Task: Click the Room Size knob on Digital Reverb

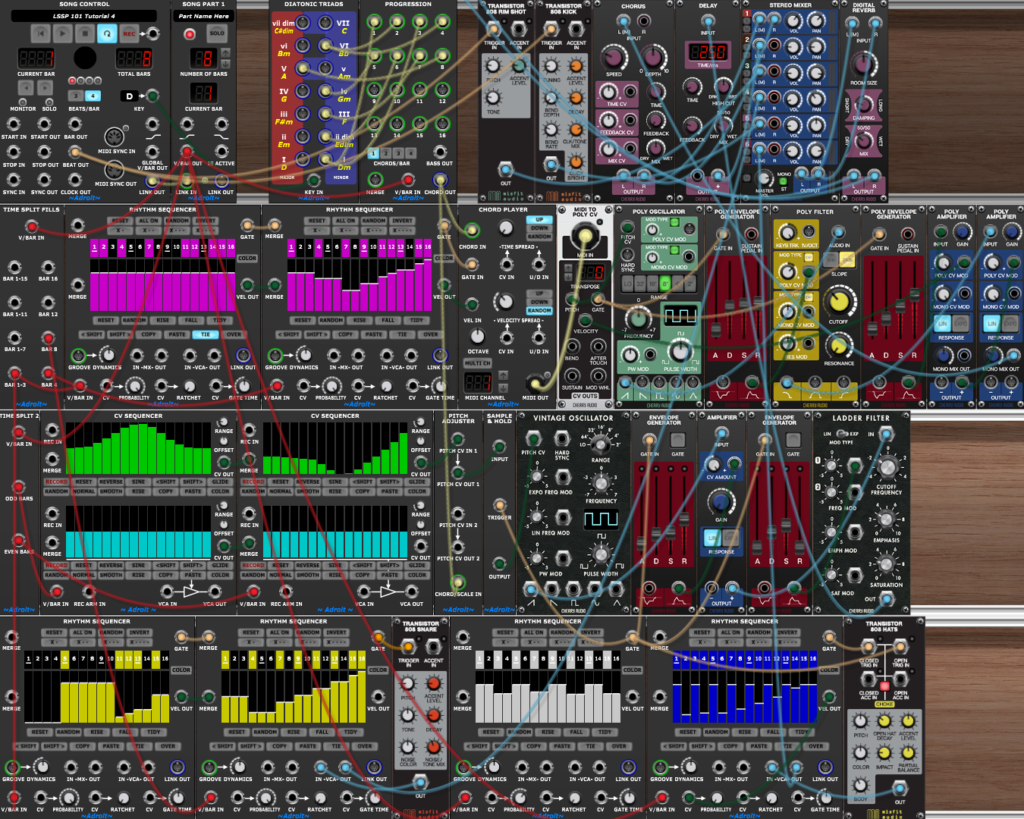Action: coord(863,64)
